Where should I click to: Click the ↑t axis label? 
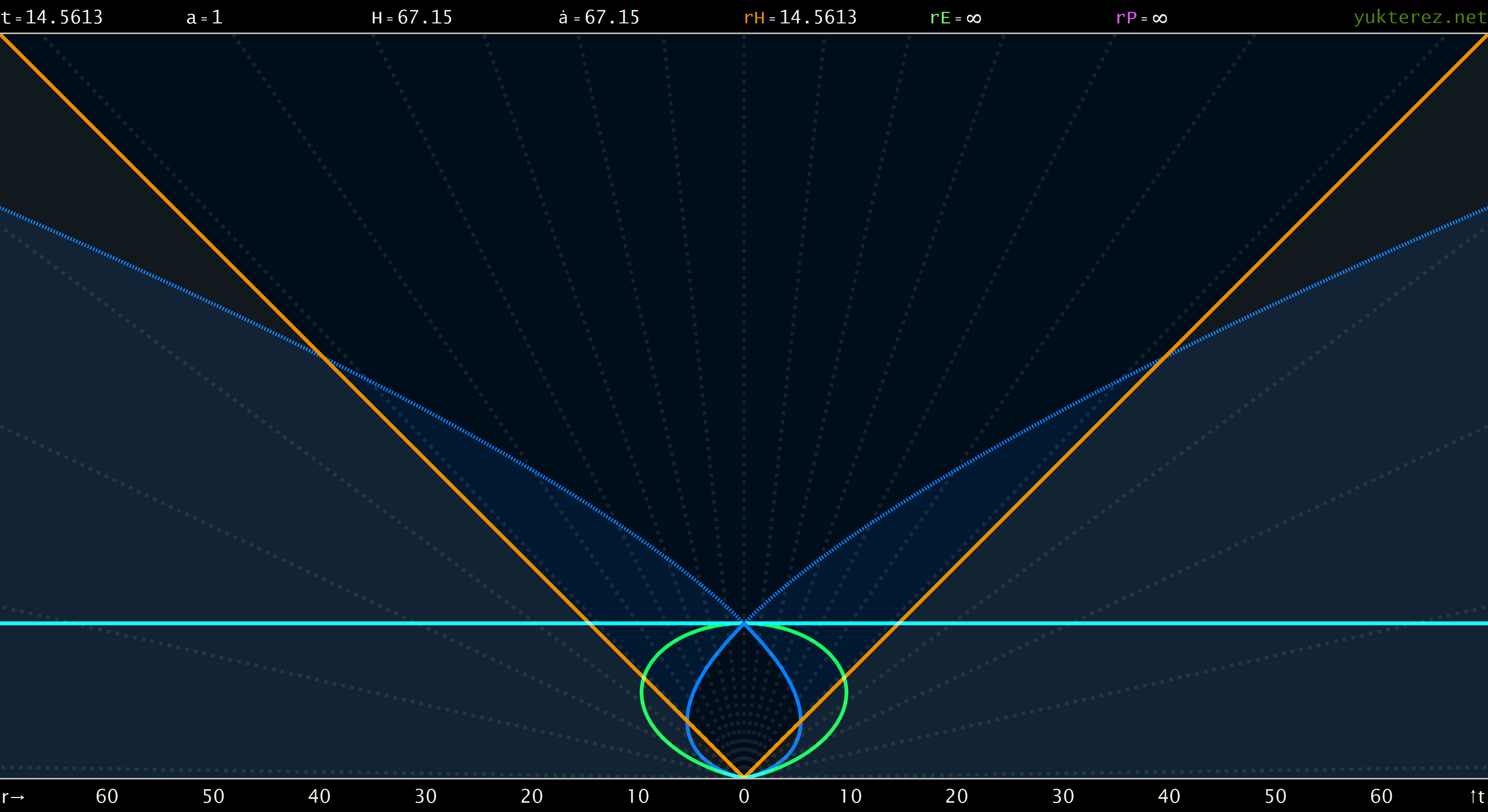(x=1476, y=797)
